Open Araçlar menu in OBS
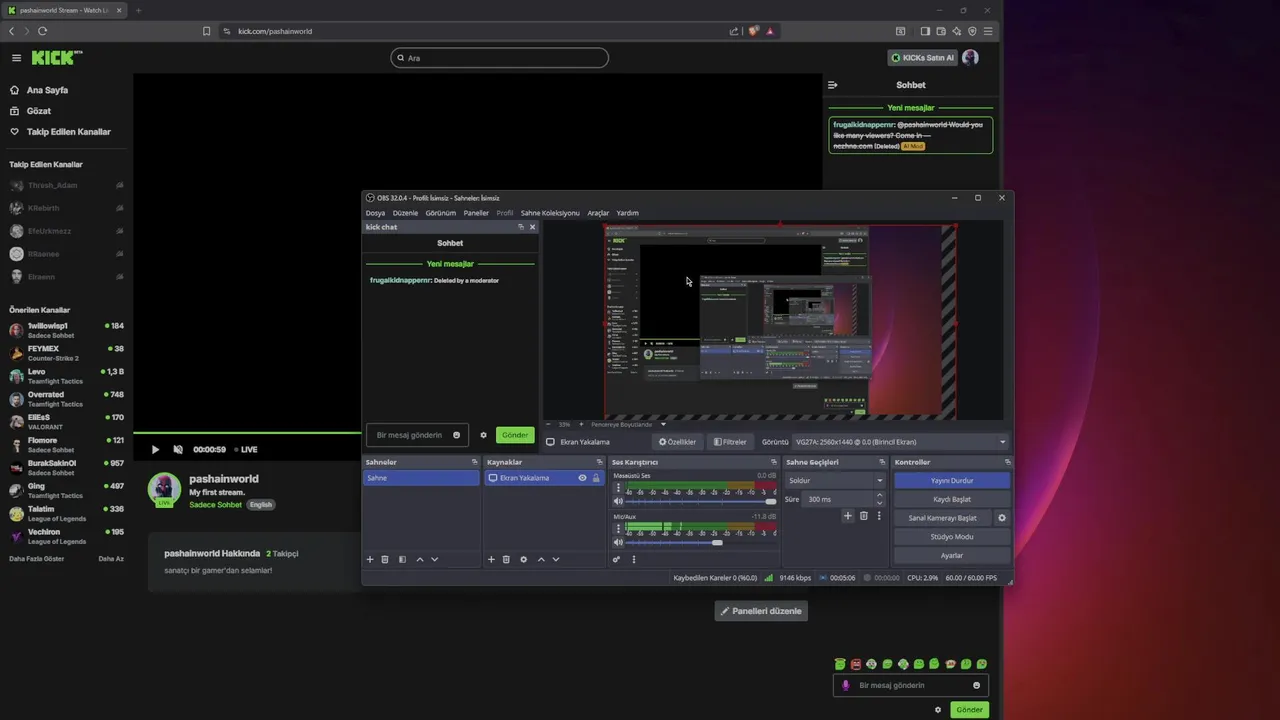 coord(598,213)
